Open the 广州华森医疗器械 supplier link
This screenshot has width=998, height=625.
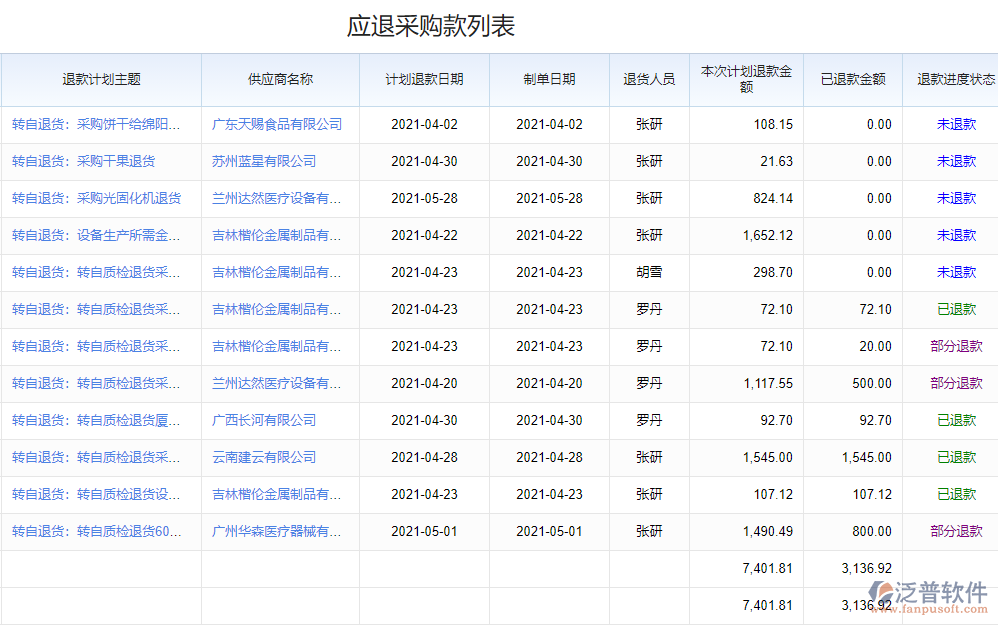tap(277, 532)
